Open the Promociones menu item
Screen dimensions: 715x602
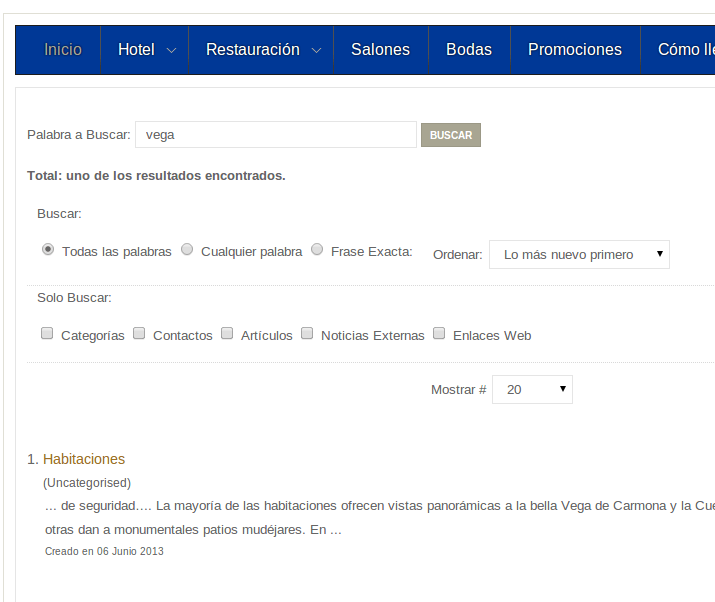(575, 49)
